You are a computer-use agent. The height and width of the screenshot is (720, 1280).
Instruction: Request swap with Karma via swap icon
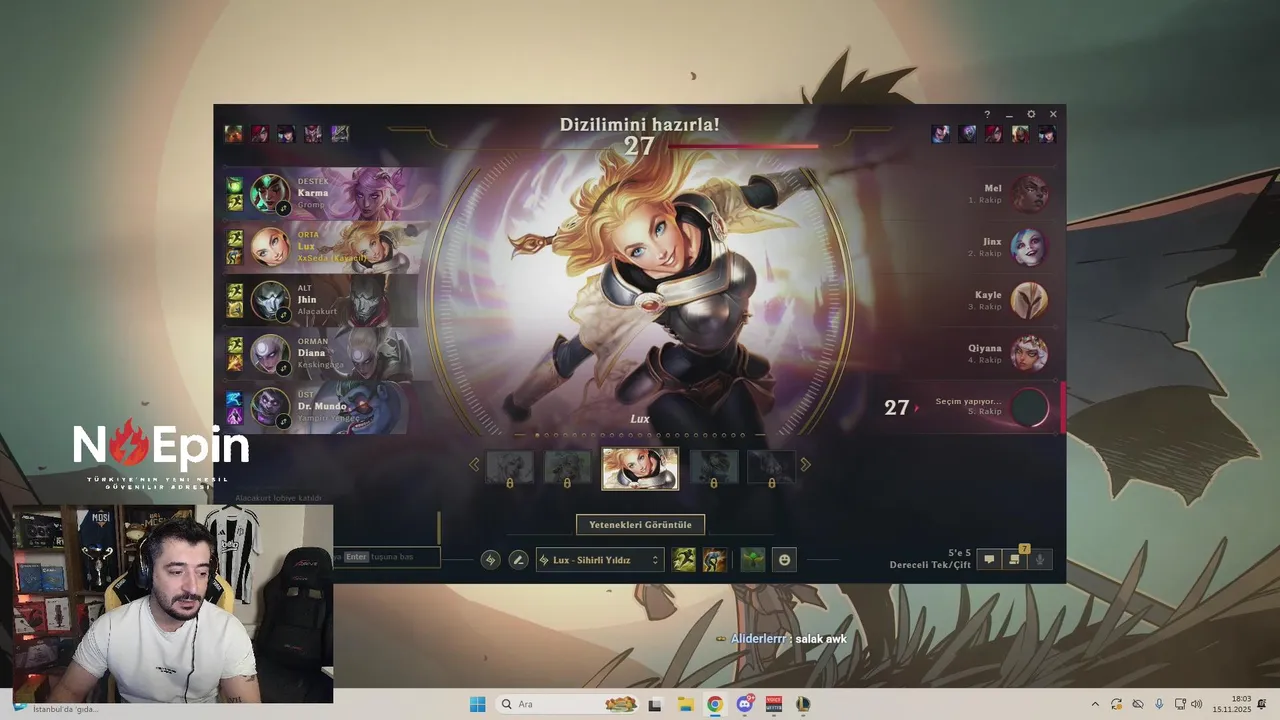pos(284,208)
